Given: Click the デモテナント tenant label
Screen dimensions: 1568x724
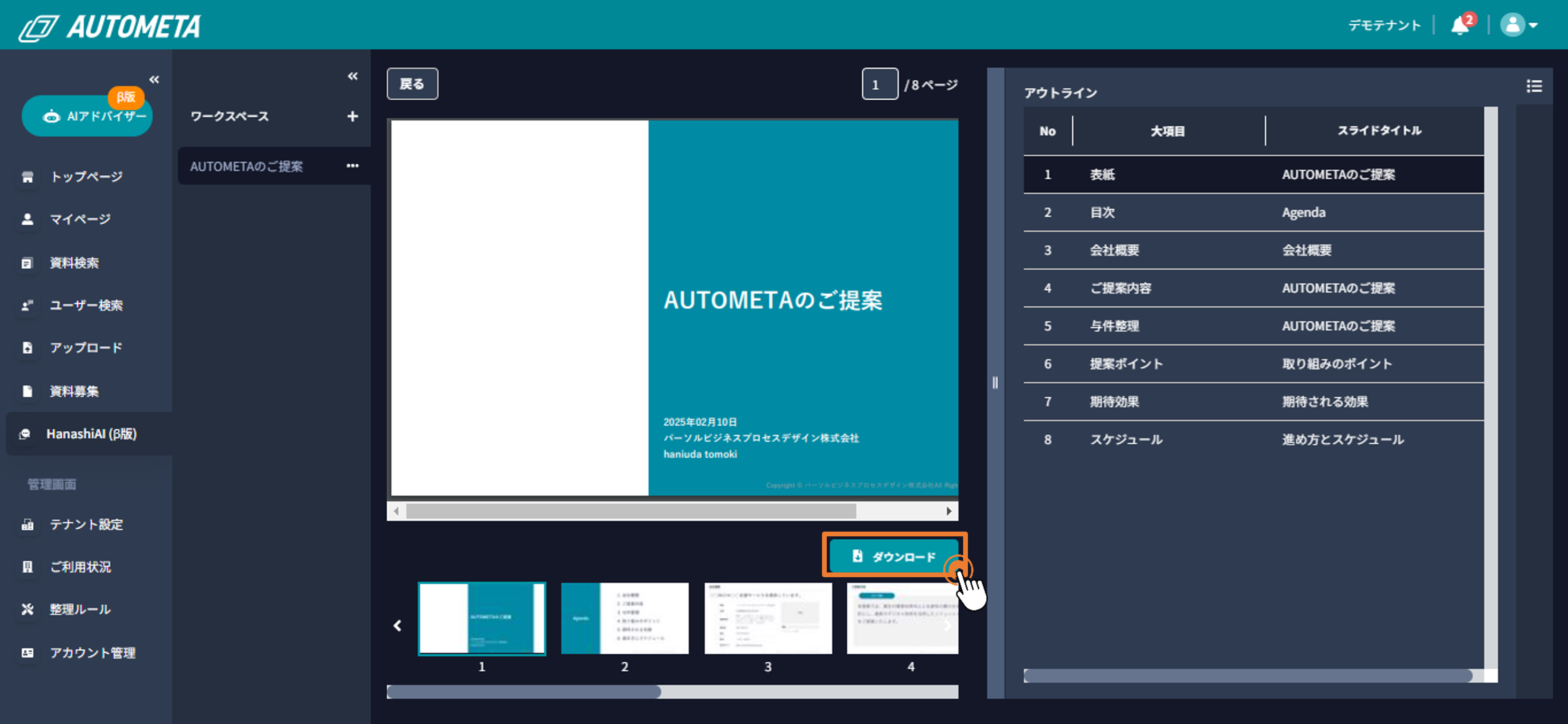Looking at the screenshot, I should point(1384,25).
